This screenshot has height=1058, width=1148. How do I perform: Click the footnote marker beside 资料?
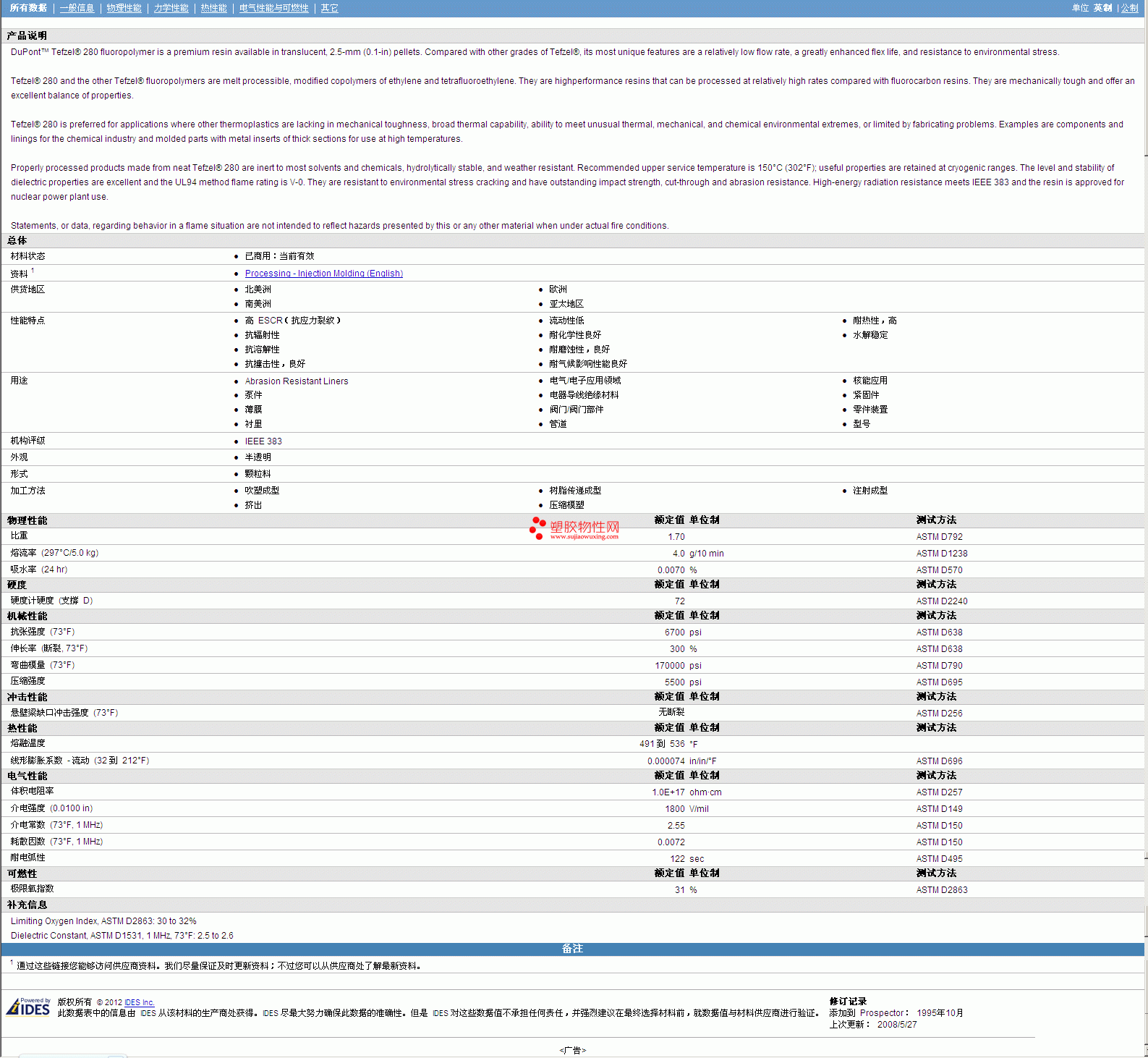33,271
